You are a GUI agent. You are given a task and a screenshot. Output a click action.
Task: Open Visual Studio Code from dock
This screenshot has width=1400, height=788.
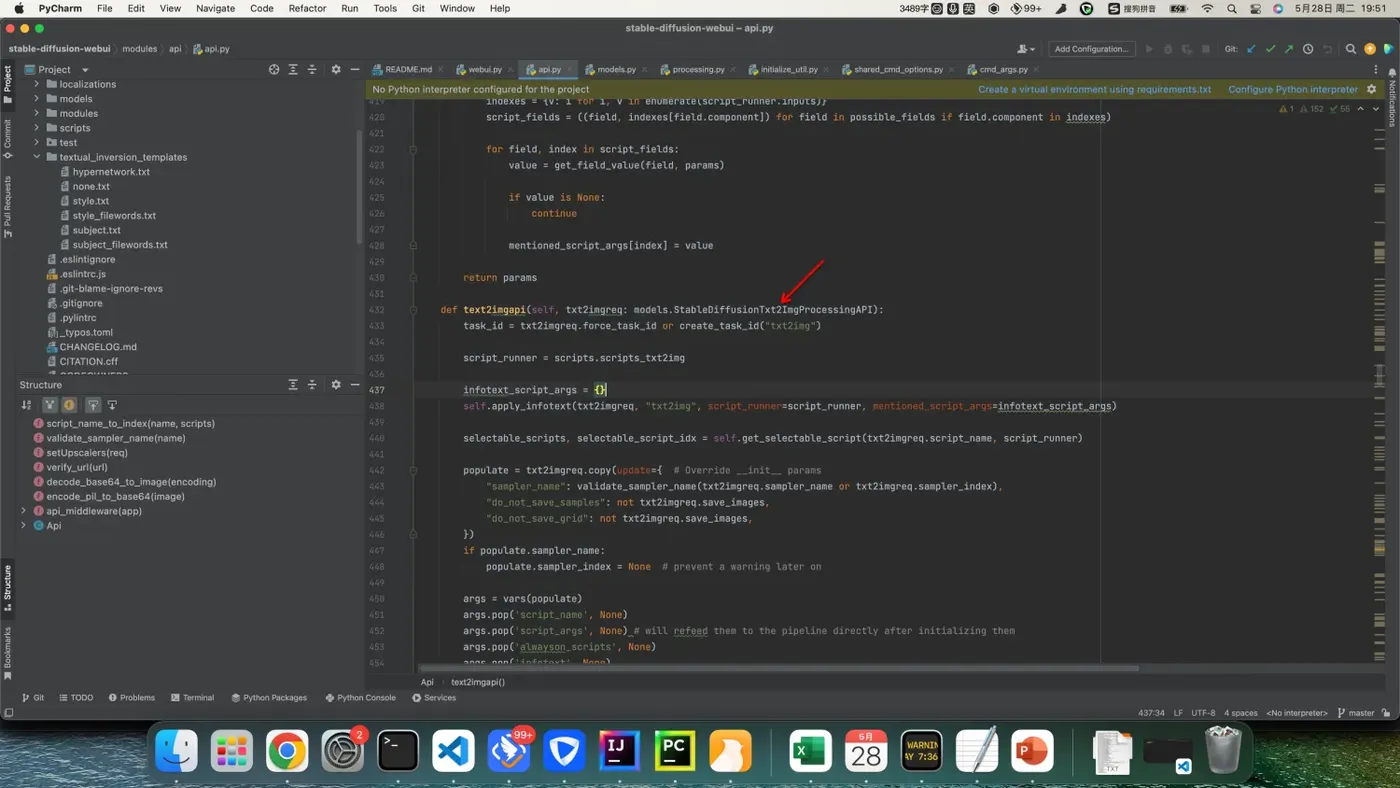452,750
